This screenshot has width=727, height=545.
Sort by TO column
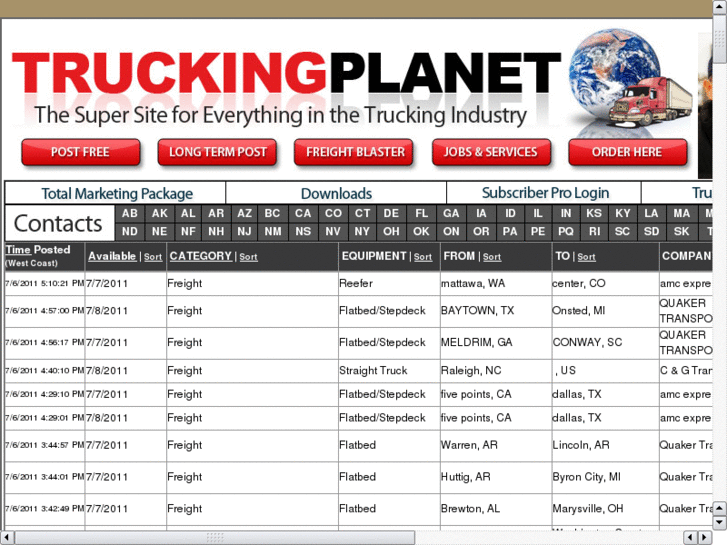click(586, 257)
